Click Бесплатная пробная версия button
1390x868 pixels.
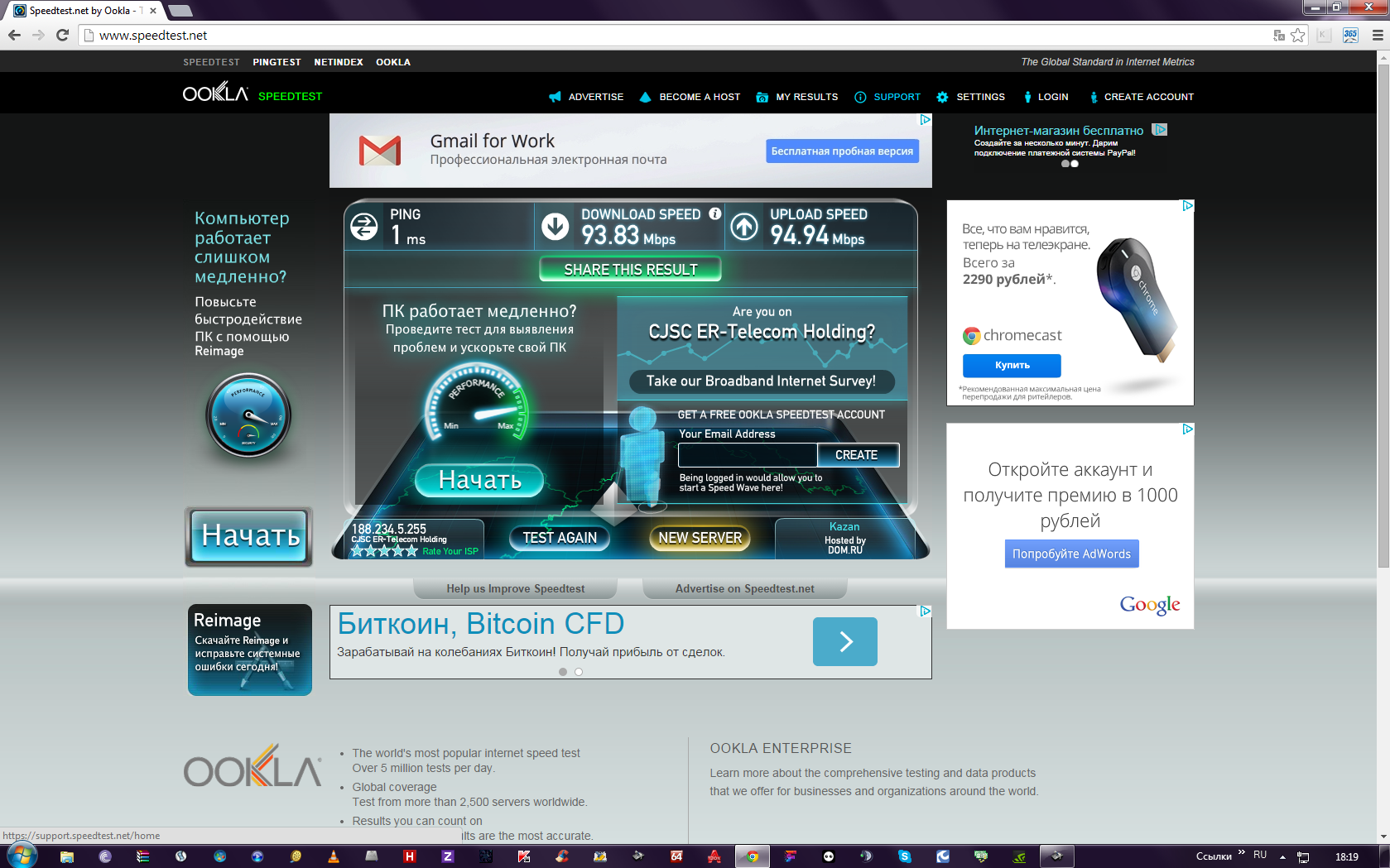(842, 151)
